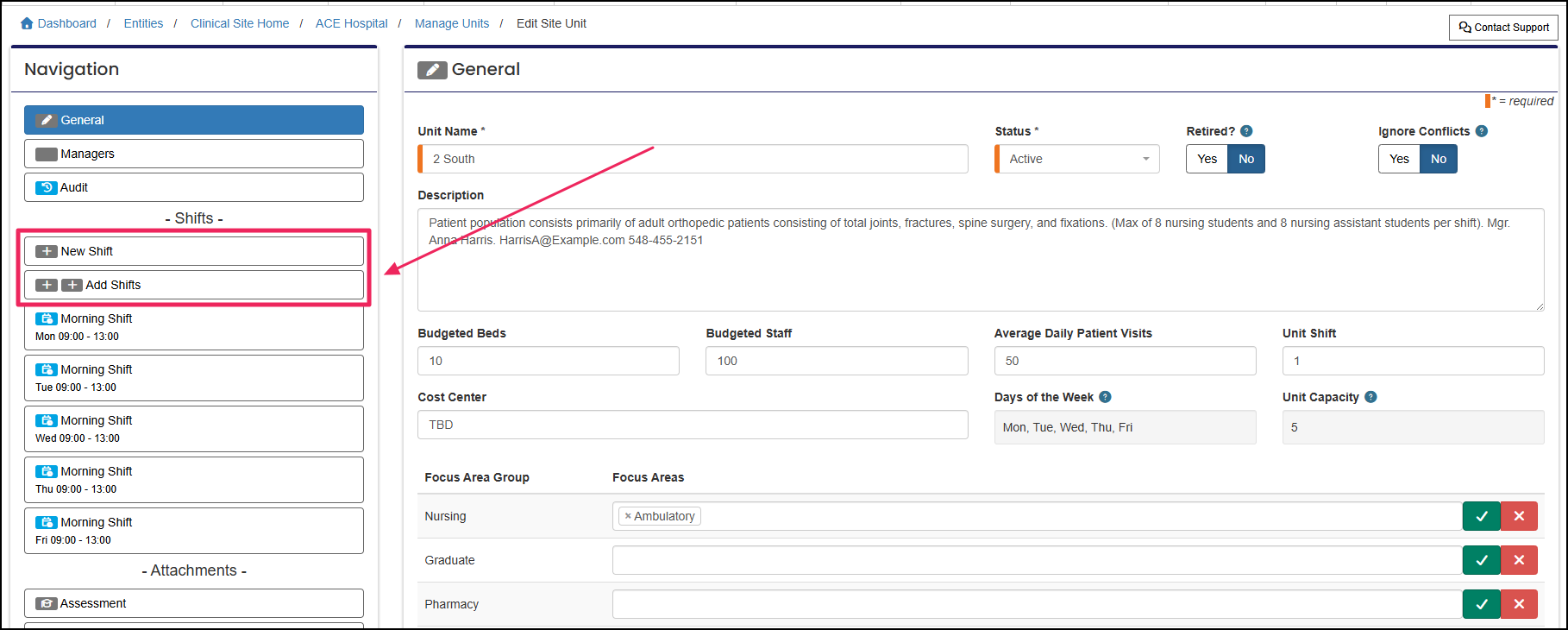1568x630 pixels.
Task: Clear Nursing focus areas with red X
Action: 1519,516
